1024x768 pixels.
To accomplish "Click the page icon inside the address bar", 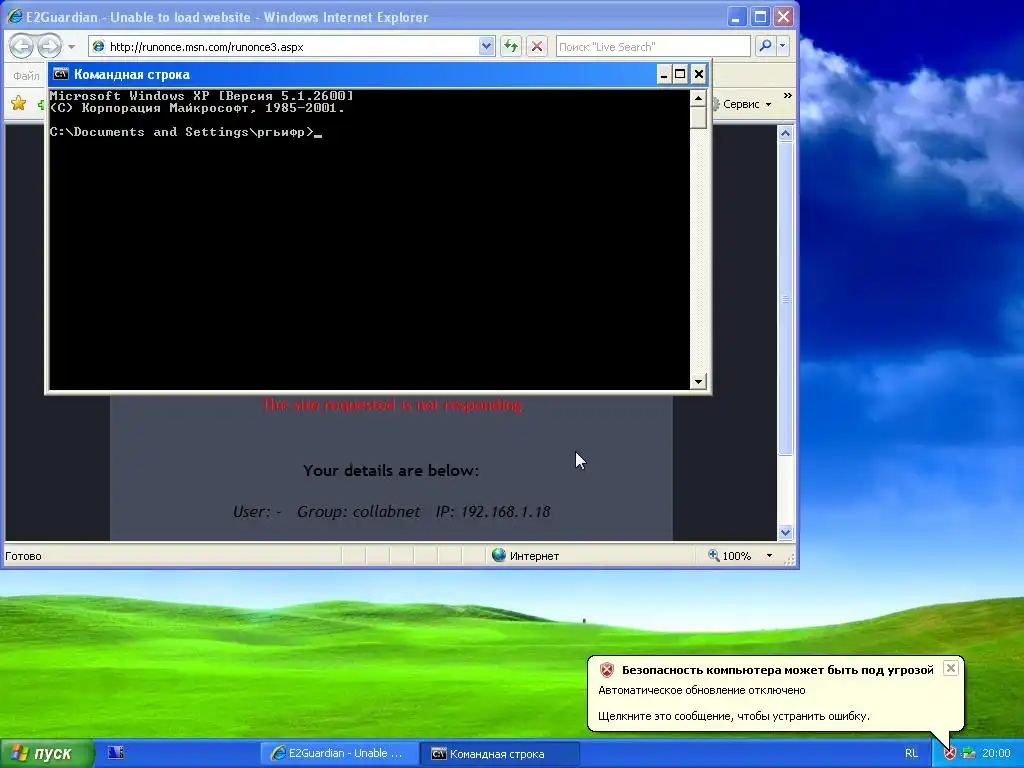I will tap(99, 46).
